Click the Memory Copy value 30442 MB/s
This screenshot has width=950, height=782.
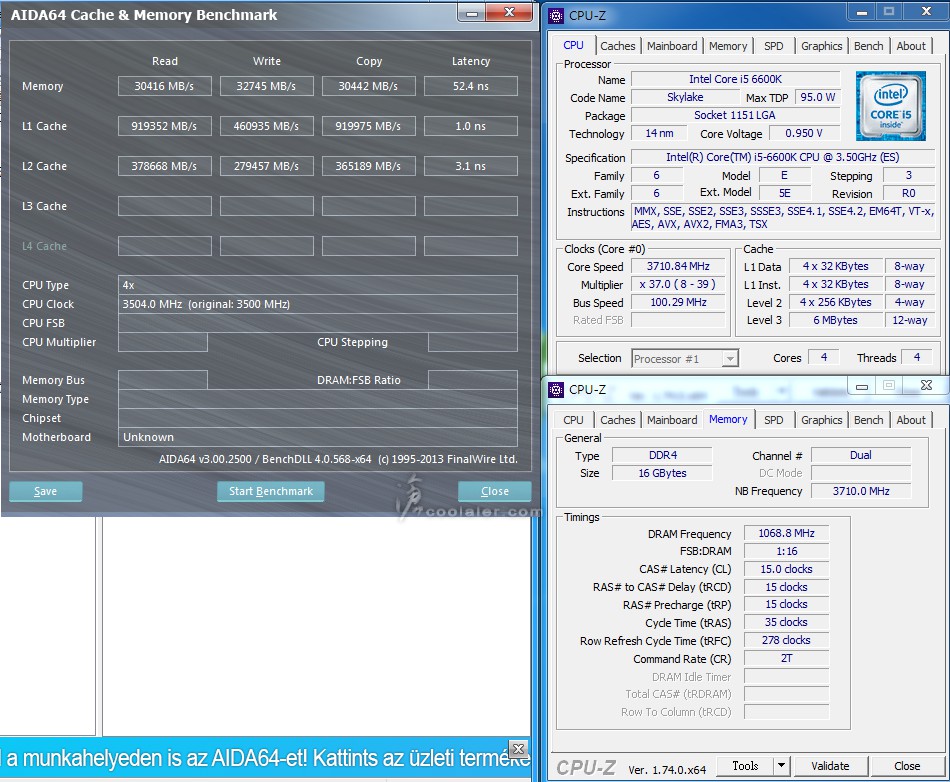coord(368,86)
